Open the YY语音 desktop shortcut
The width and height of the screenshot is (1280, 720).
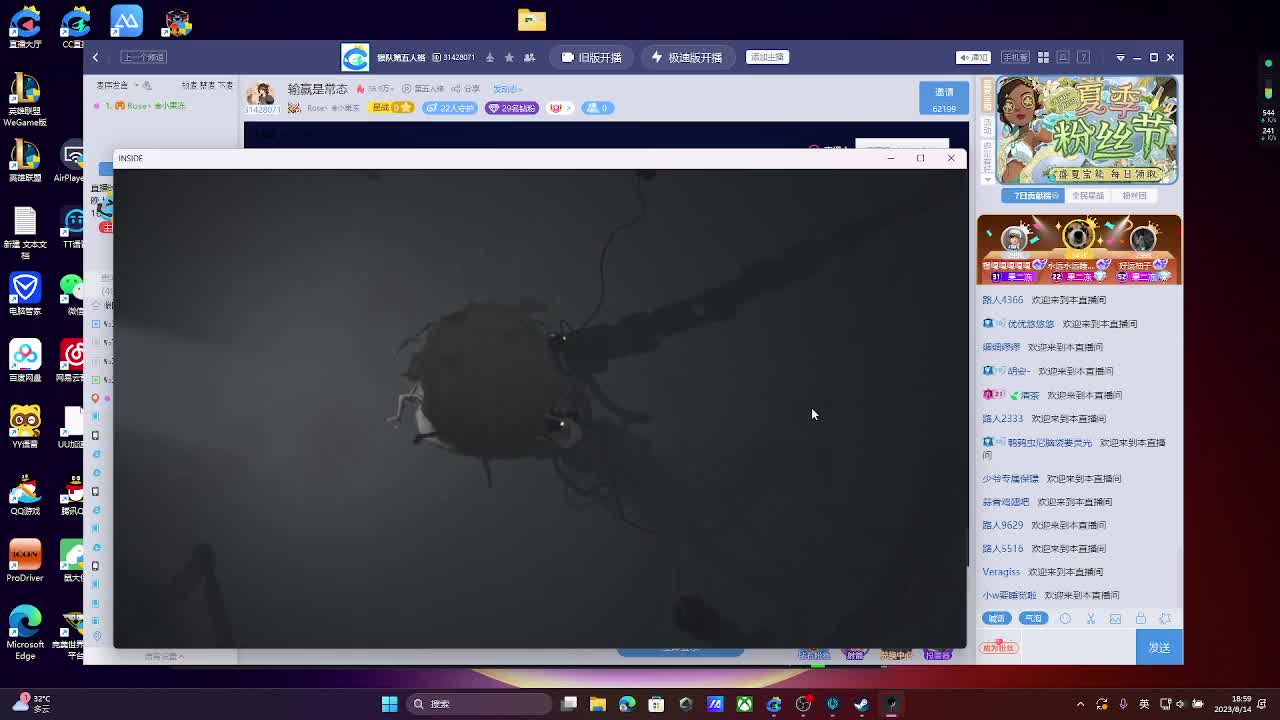[x=25, y=427]
